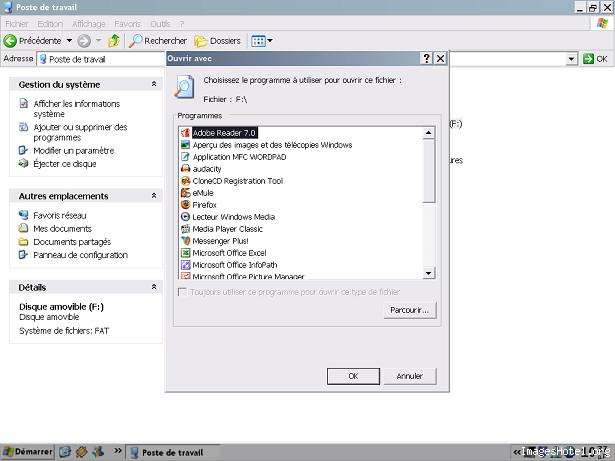Open Documents partagés link
This screenshot has height=461, width=615.
click(x=72, y=242)
